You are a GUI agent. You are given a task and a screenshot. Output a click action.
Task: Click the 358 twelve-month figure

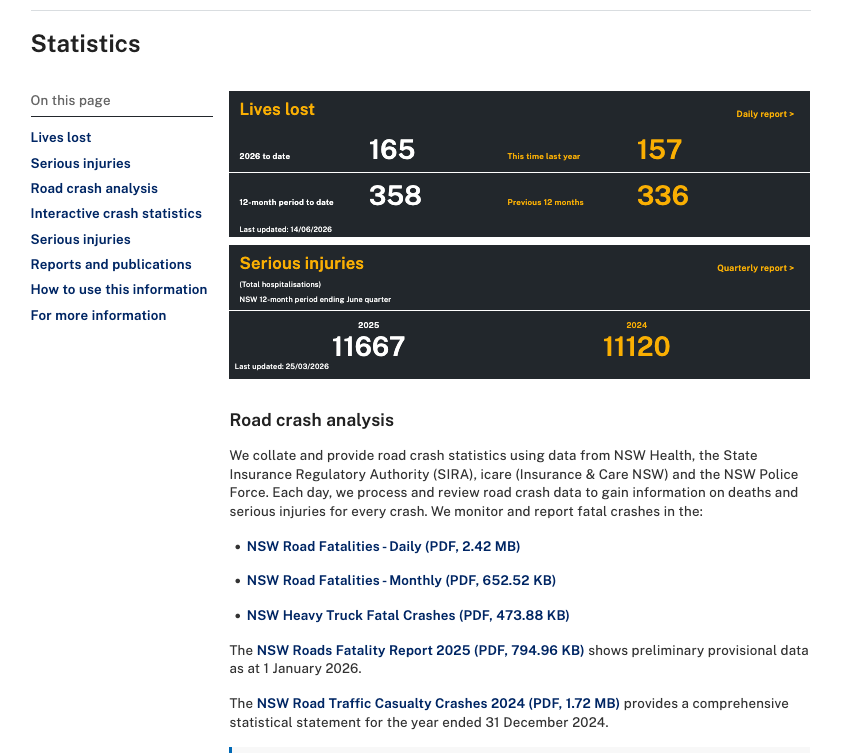(395, 196)
